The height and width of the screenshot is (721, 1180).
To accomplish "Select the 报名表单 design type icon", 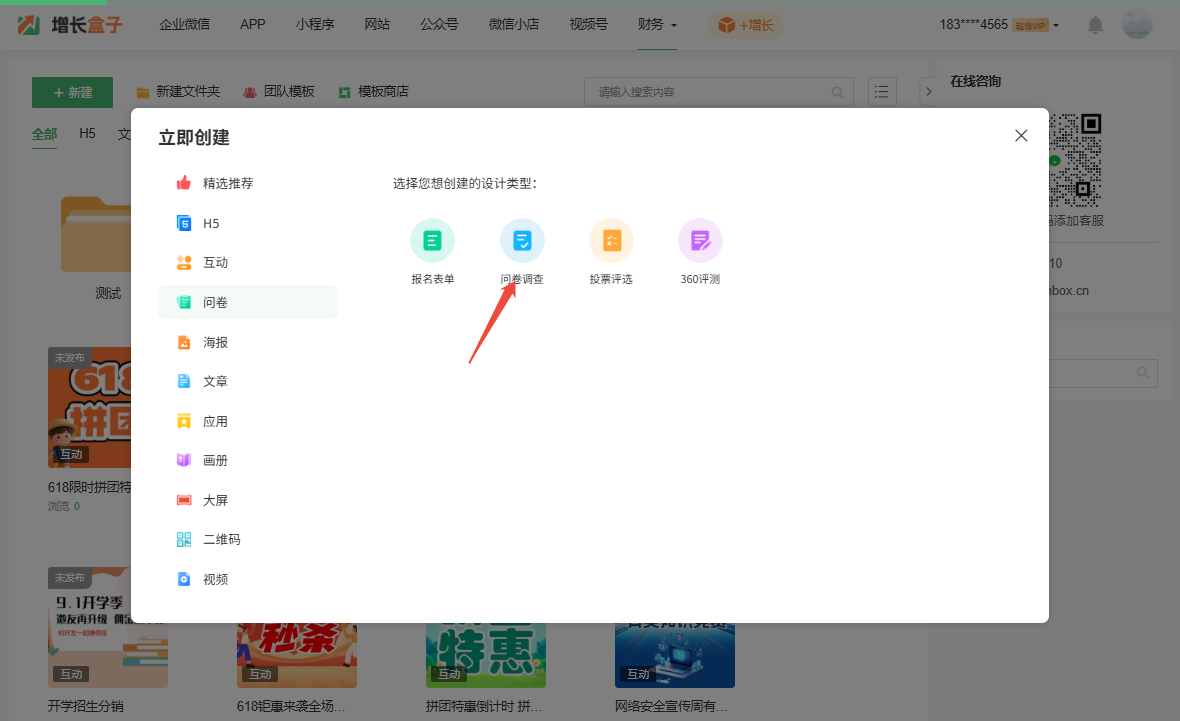I will 432,241.
